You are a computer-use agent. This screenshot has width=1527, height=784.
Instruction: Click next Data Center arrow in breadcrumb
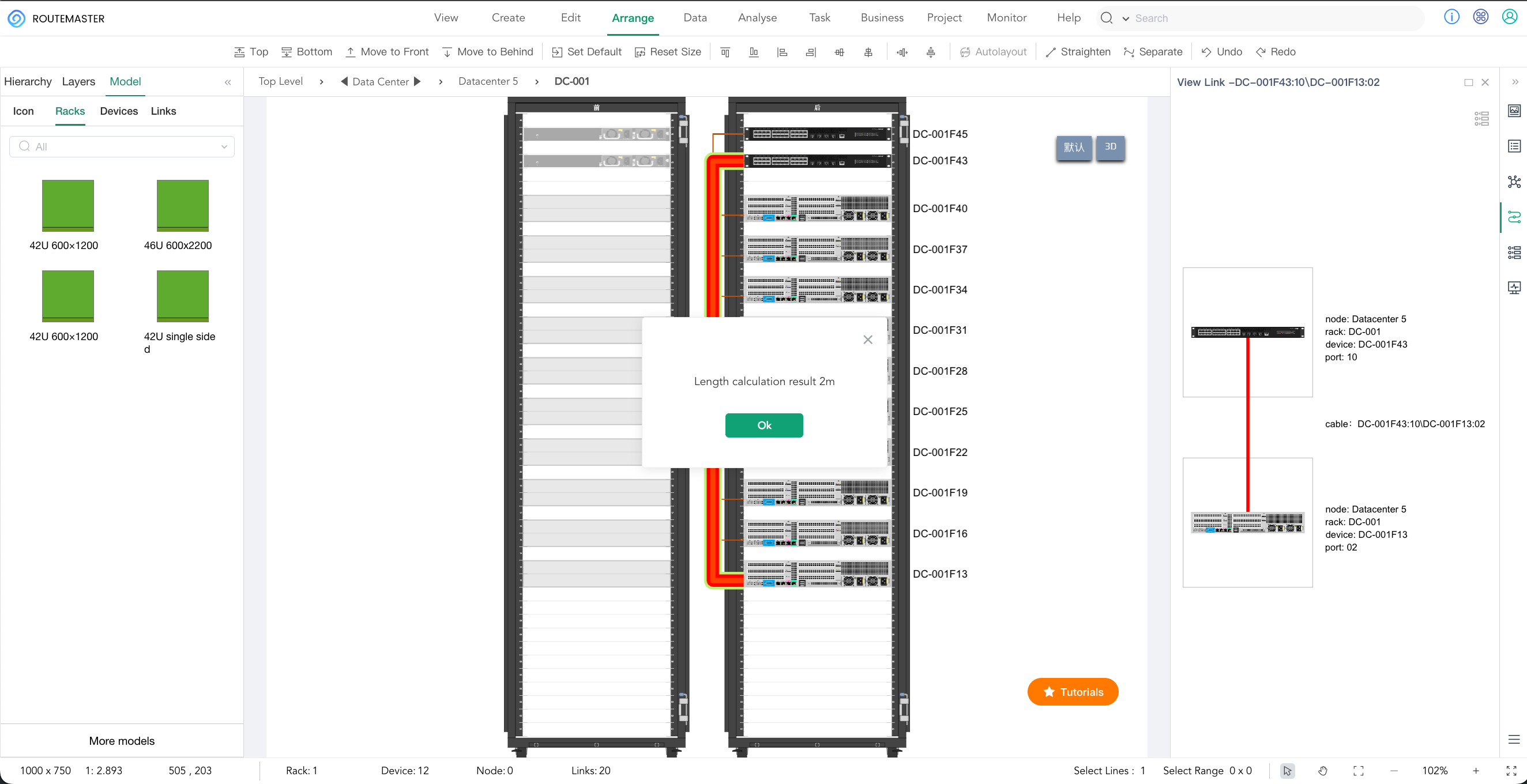click(418, 81)
